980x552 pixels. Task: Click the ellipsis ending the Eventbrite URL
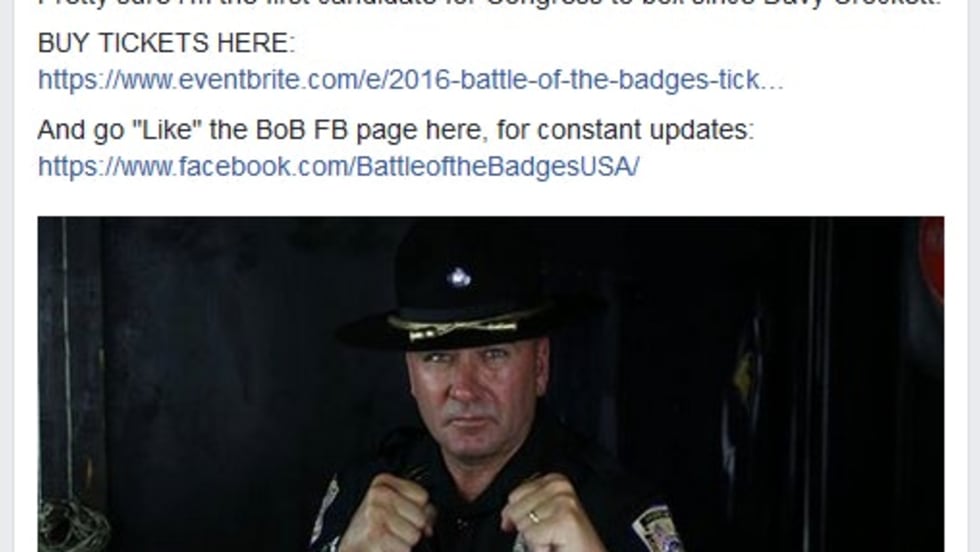[x=771, y=81]
